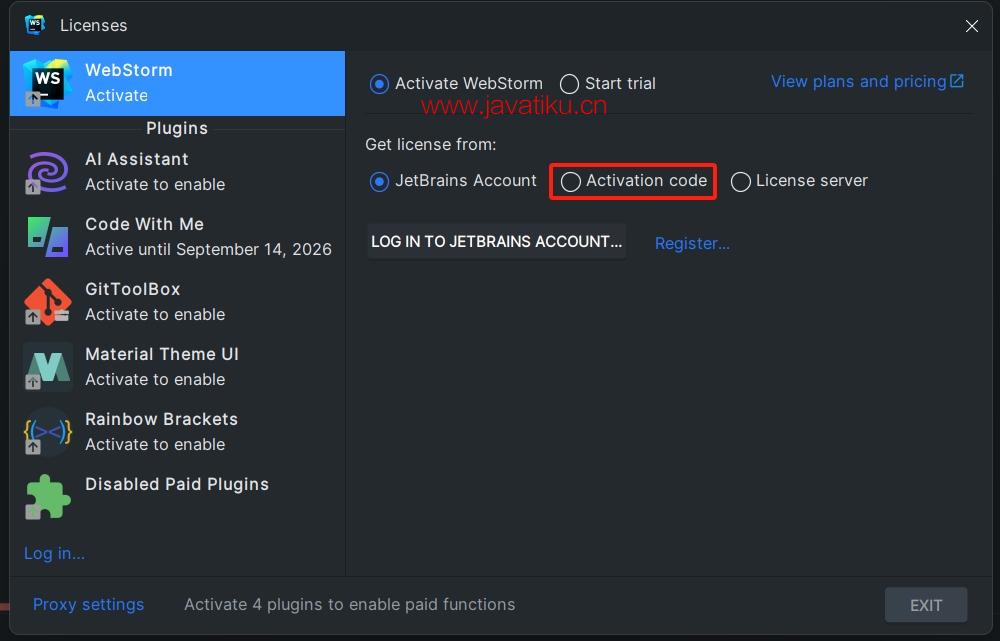Screen dimensions: 1000x641
Task: Click the Log in... link in sidebar
Action: (x=54, y=553)
